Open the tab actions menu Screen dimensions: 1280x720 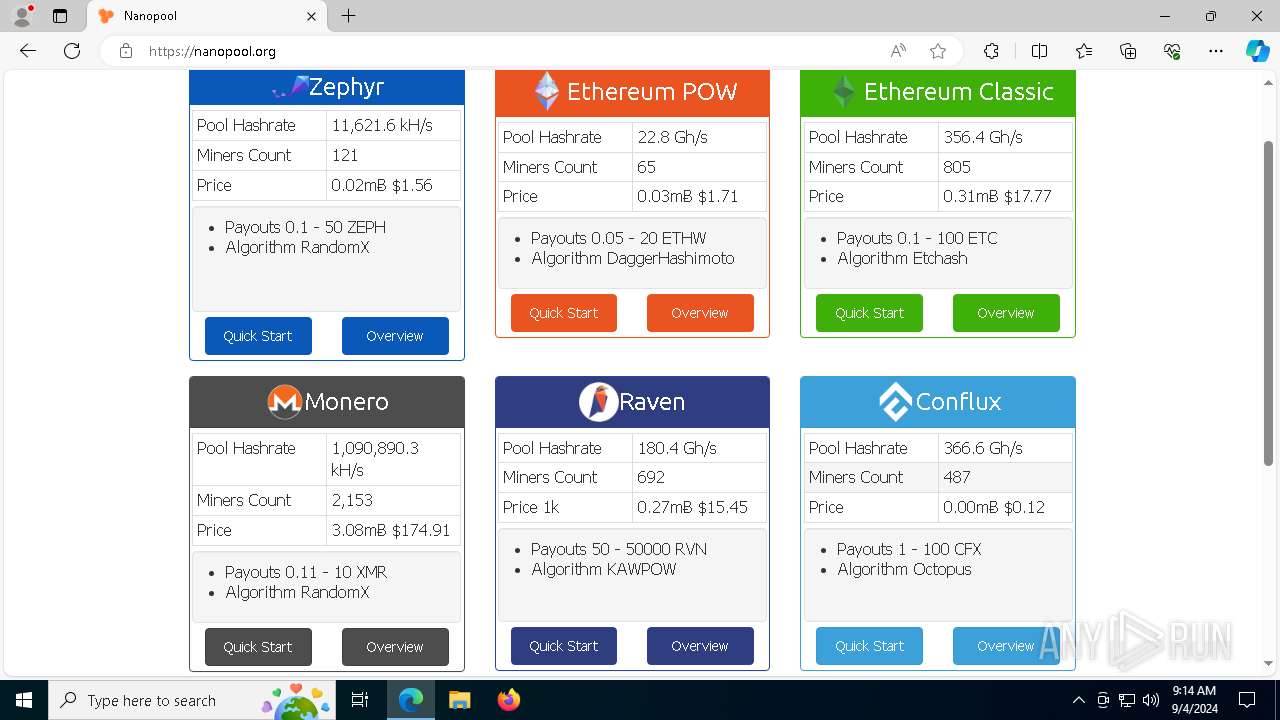pos(60,16)
